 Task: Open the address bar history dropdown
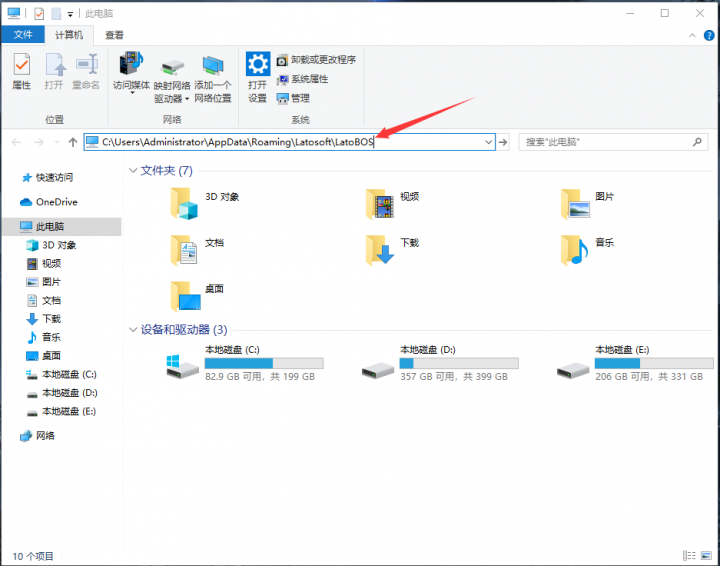pyautogui.click(x=489, y=142)
